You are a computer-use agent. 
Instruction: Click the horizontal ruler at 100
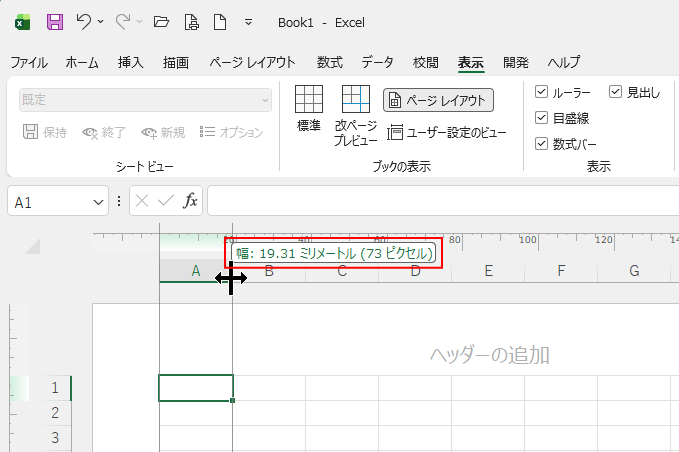(x=528, y=240)
